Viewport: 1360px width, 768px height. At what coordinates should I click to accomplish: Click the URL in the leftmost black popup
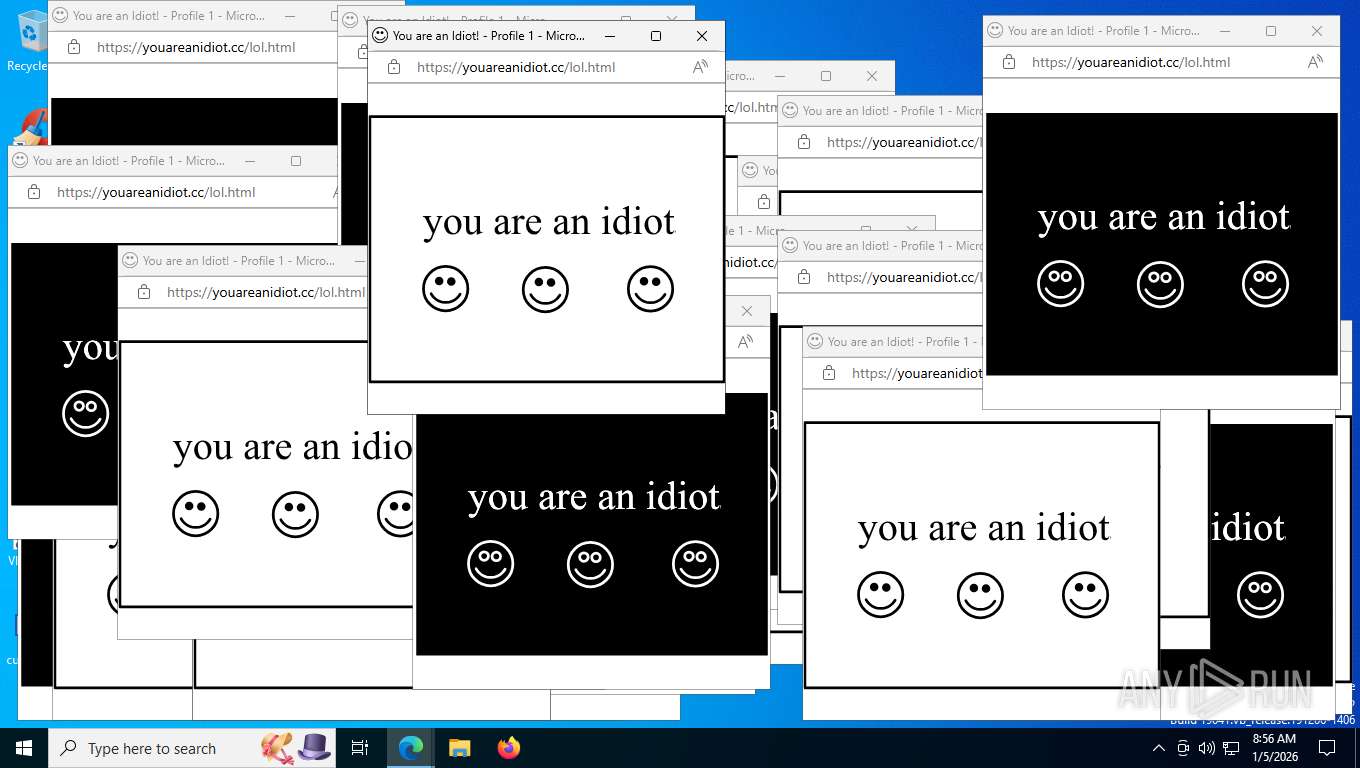(156, 192)
